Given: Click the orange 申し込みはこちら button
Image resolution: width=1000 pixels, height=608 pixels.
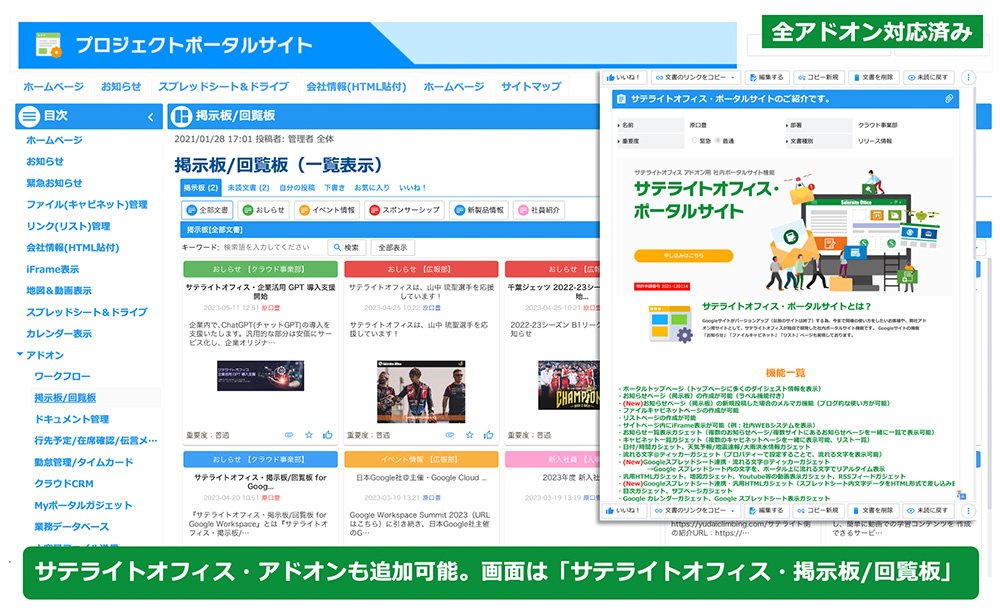Looking at the screenshot, I should [x=683, y=255].
